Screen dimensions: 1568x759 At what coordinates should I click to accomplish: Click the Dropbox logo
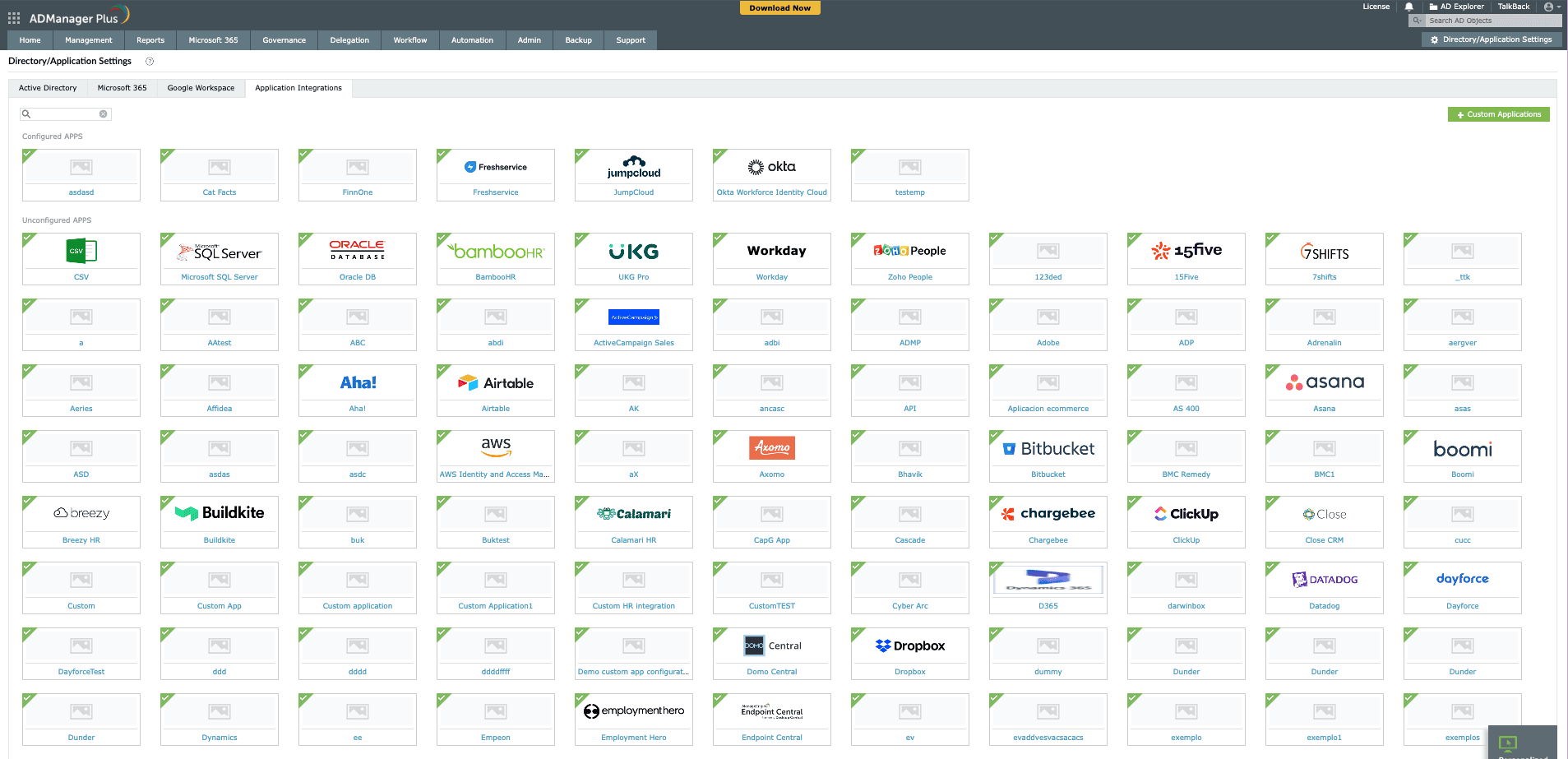[x=910, y=646]
